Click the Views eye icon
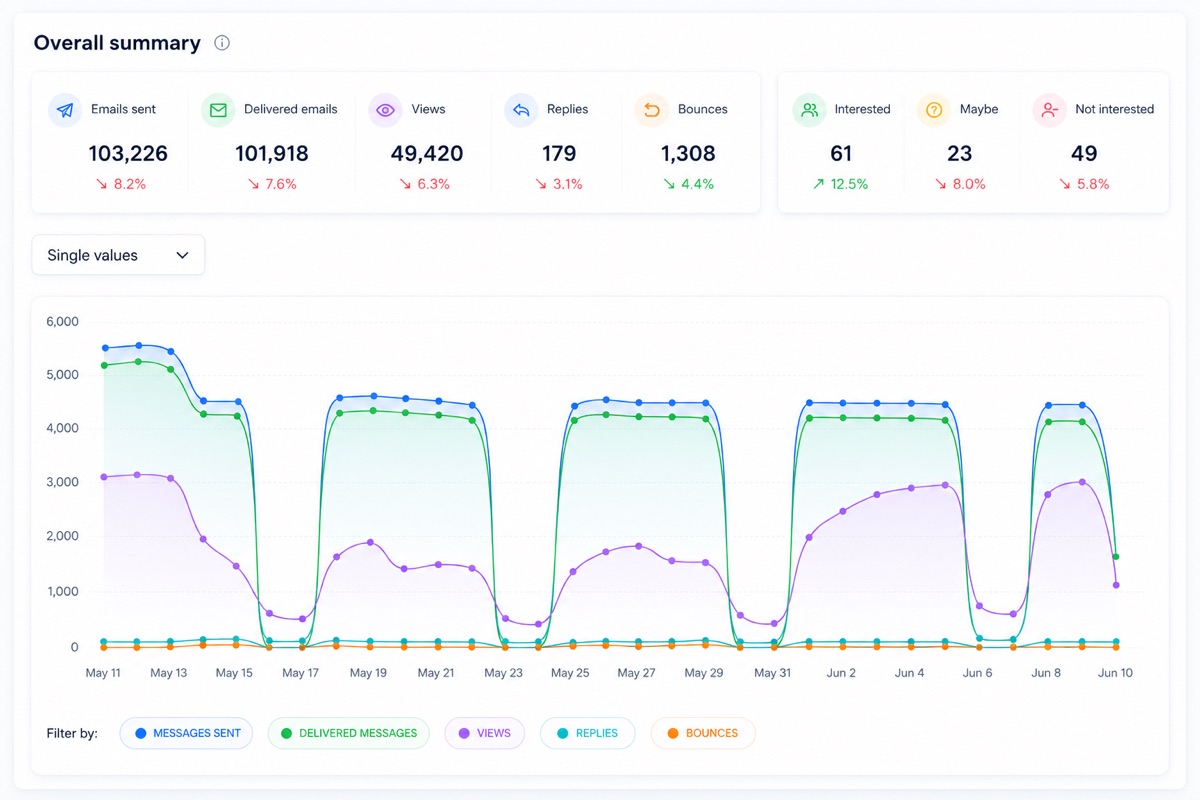1200x800 pixels. tap(385, 110)
